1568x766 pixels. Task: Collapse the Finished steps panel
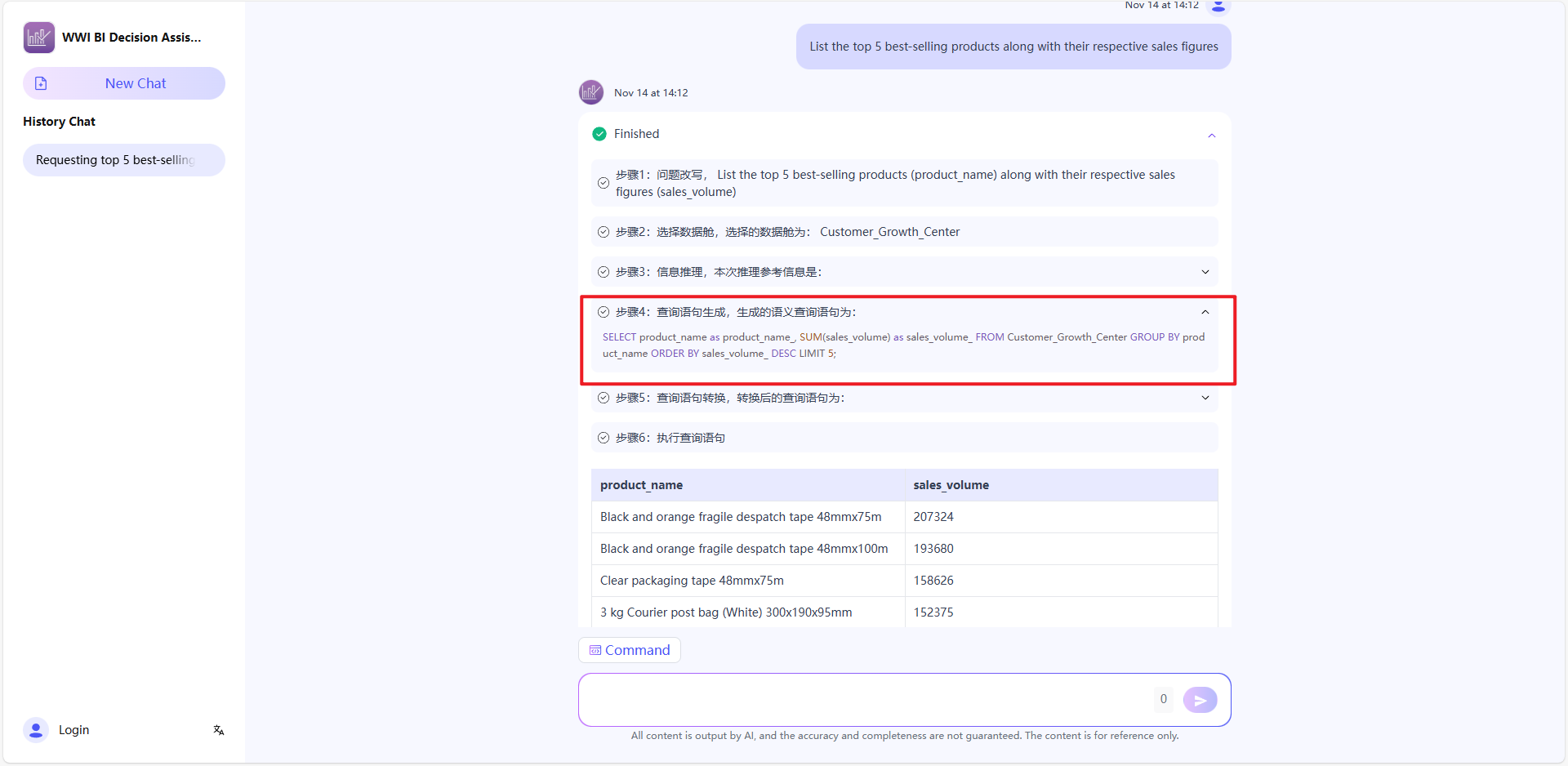coord(1211,136)
